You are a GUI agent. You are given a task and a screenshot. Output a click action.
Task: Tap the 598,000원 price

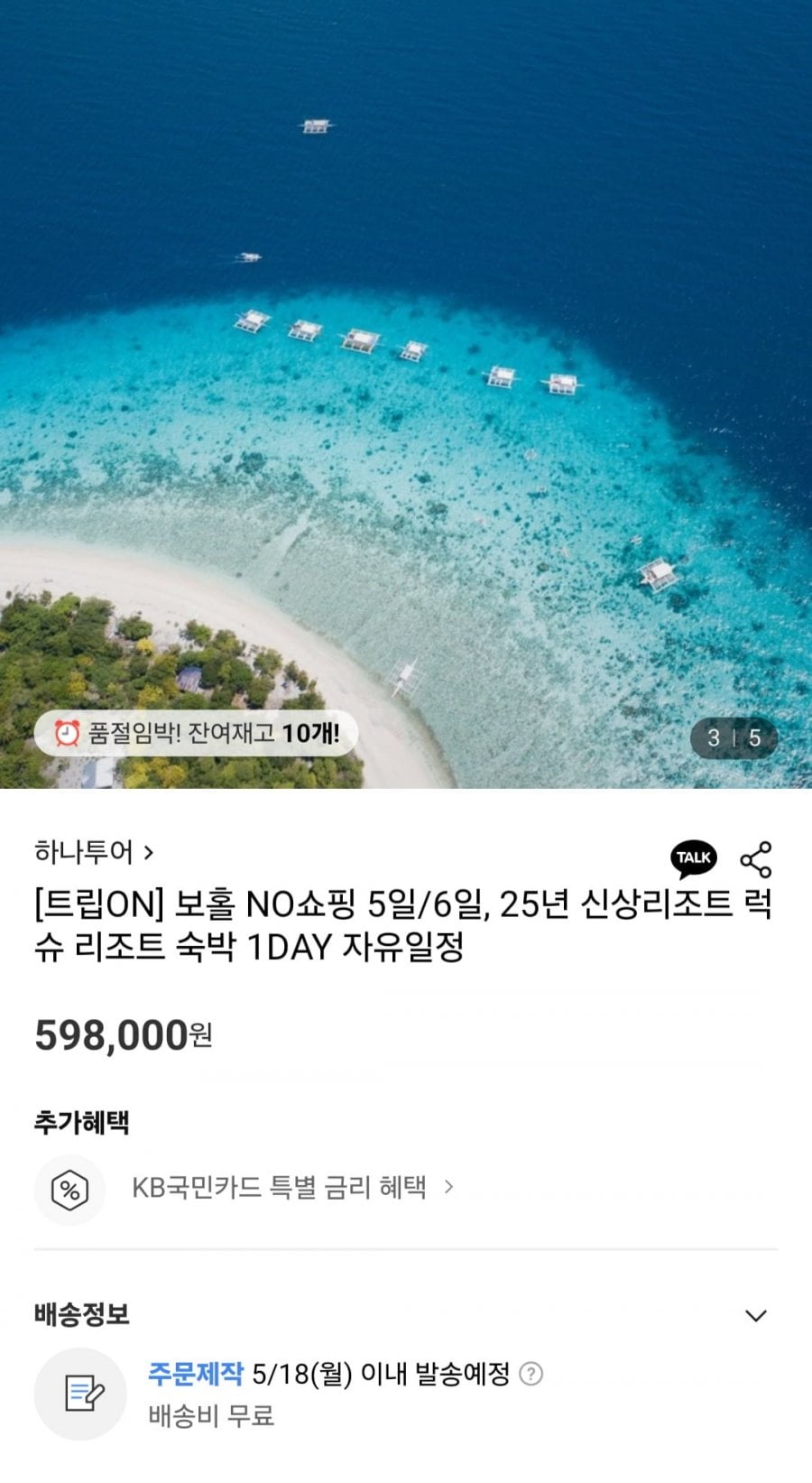(124, 1034)
